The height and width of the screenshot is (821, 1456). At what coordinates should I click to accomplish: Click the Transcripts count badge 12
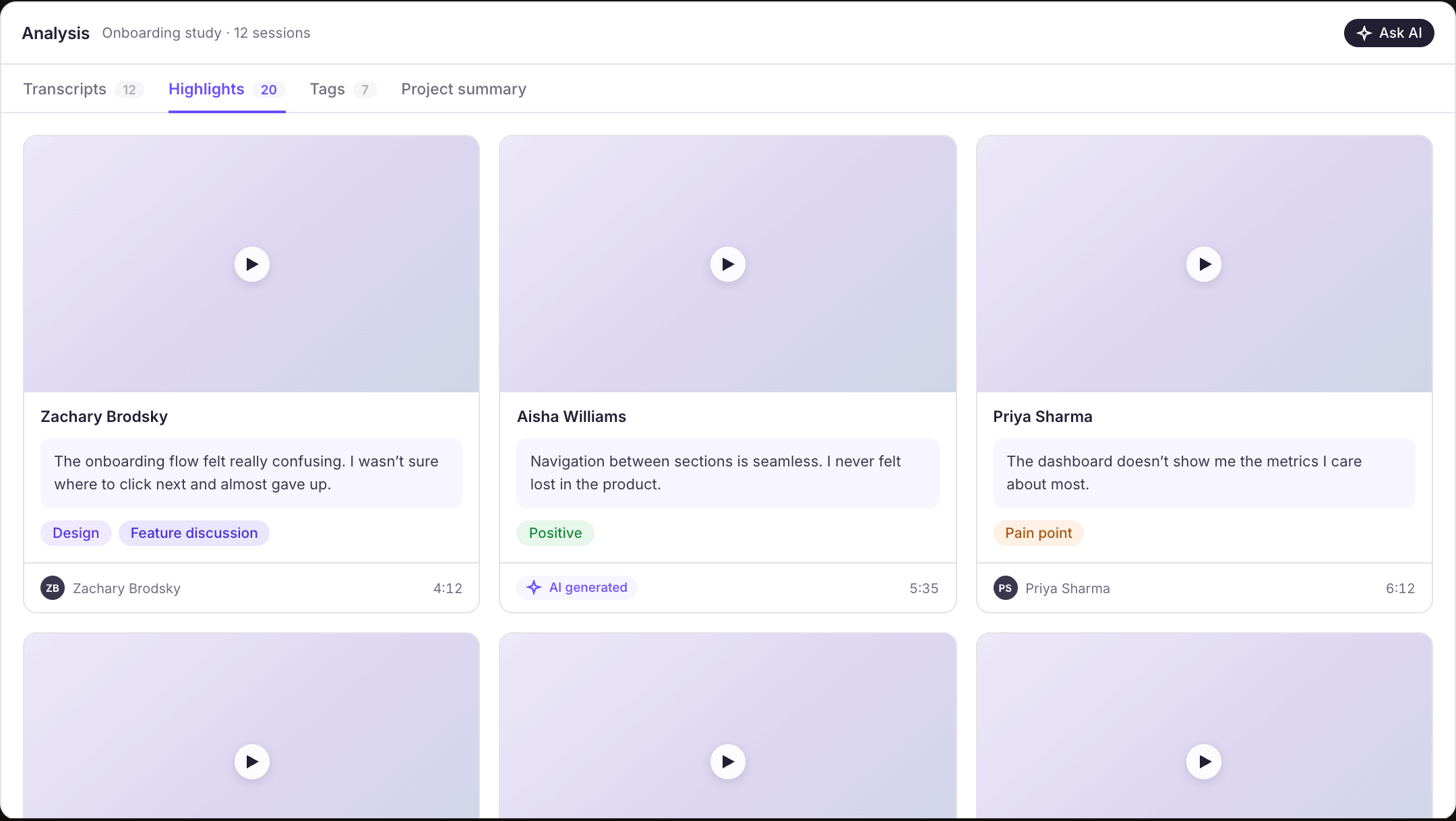pyautogui.click(x=129, y=90)
